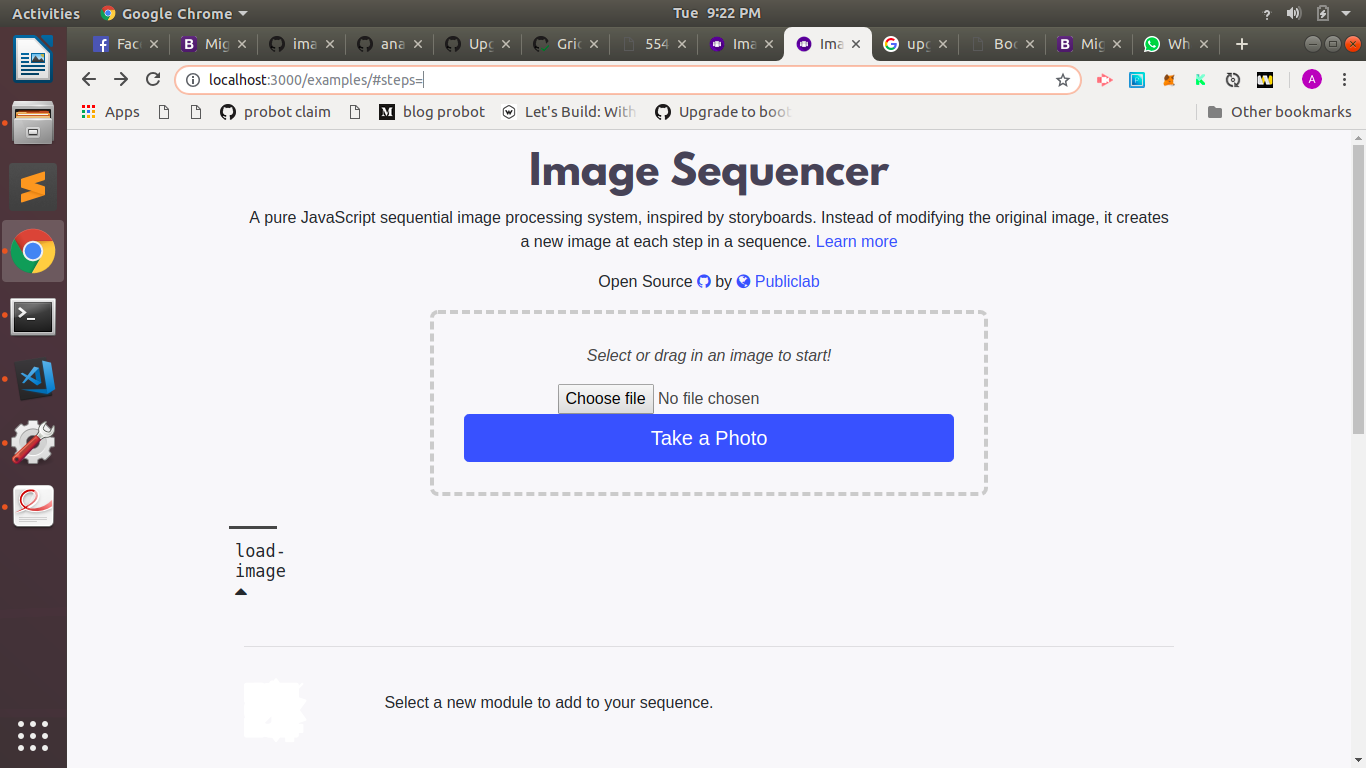Launch LibreOffice Writer from the dock

(x=33, y=59)
